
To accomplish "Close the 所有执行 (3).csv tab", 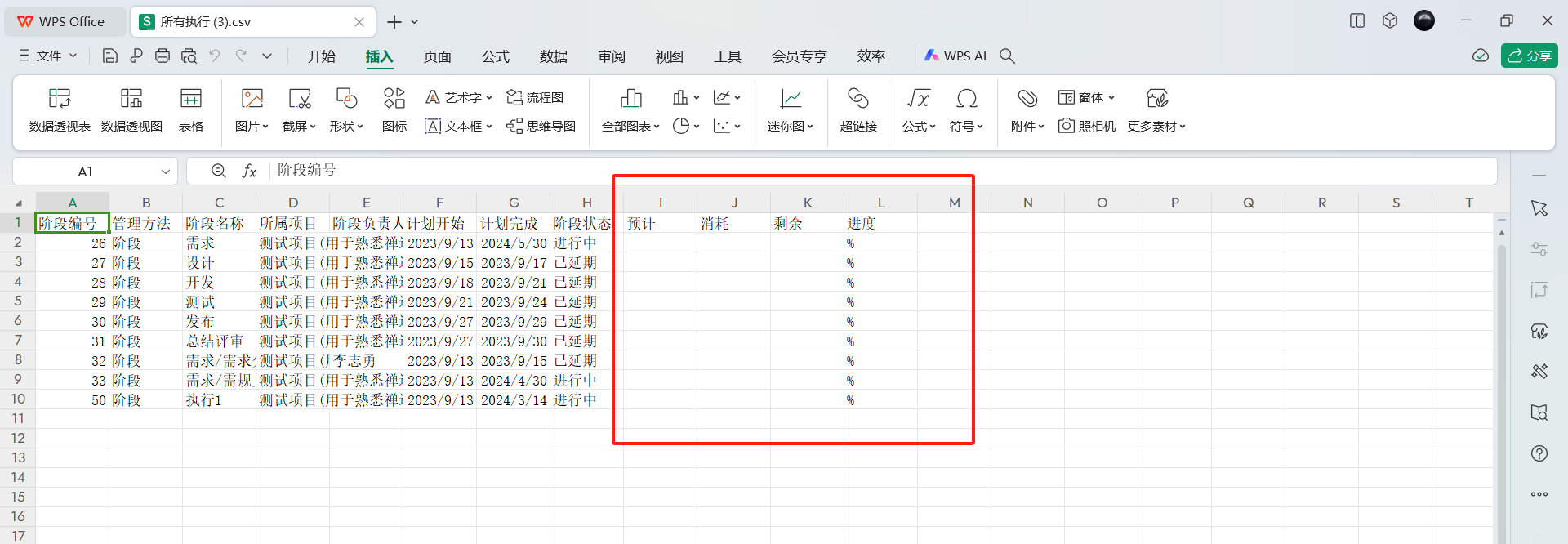I will [x=359, y=22].
